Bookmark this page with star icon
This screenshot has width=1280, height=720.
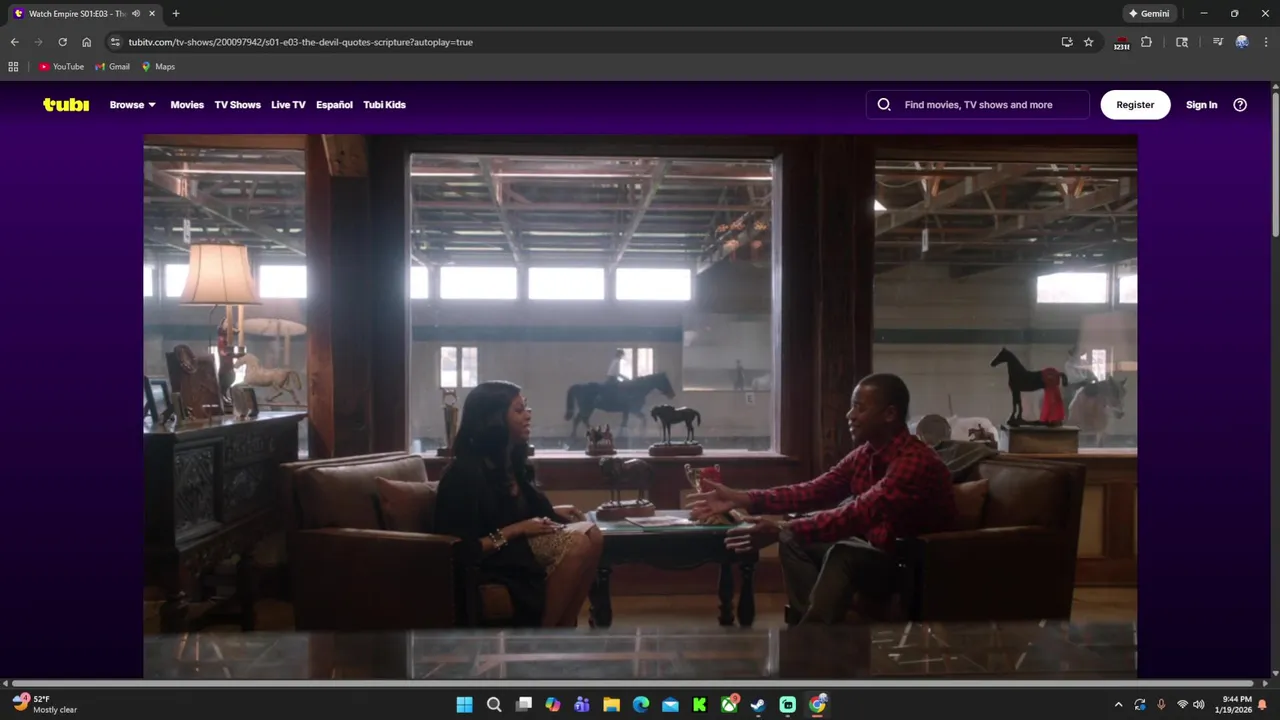[x=1089, y=42]
